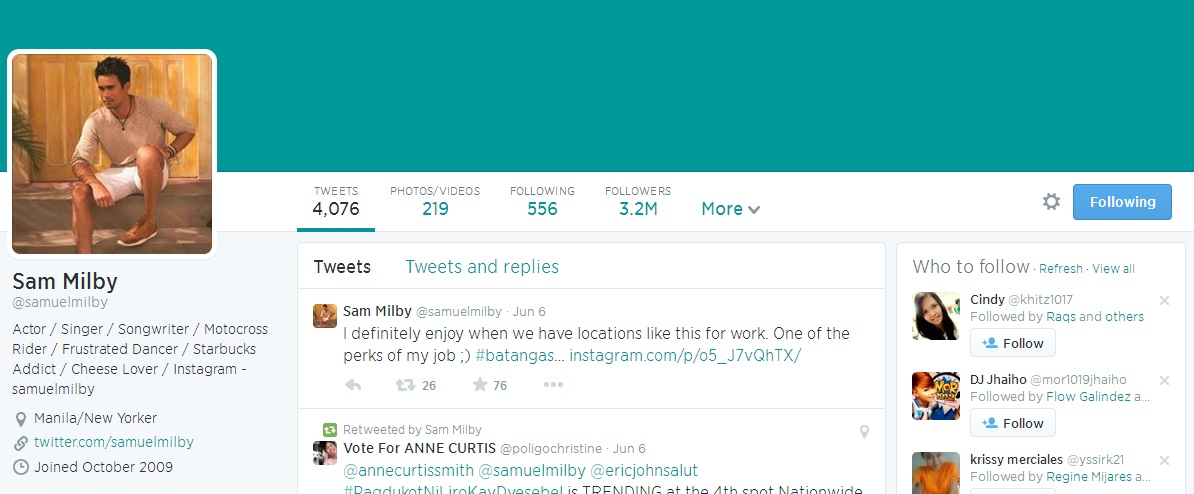Dismiss Cindy suggestion with X
Image resolution: width=1194 pixels, height=494 pixels.
(x=1164, y=301)
